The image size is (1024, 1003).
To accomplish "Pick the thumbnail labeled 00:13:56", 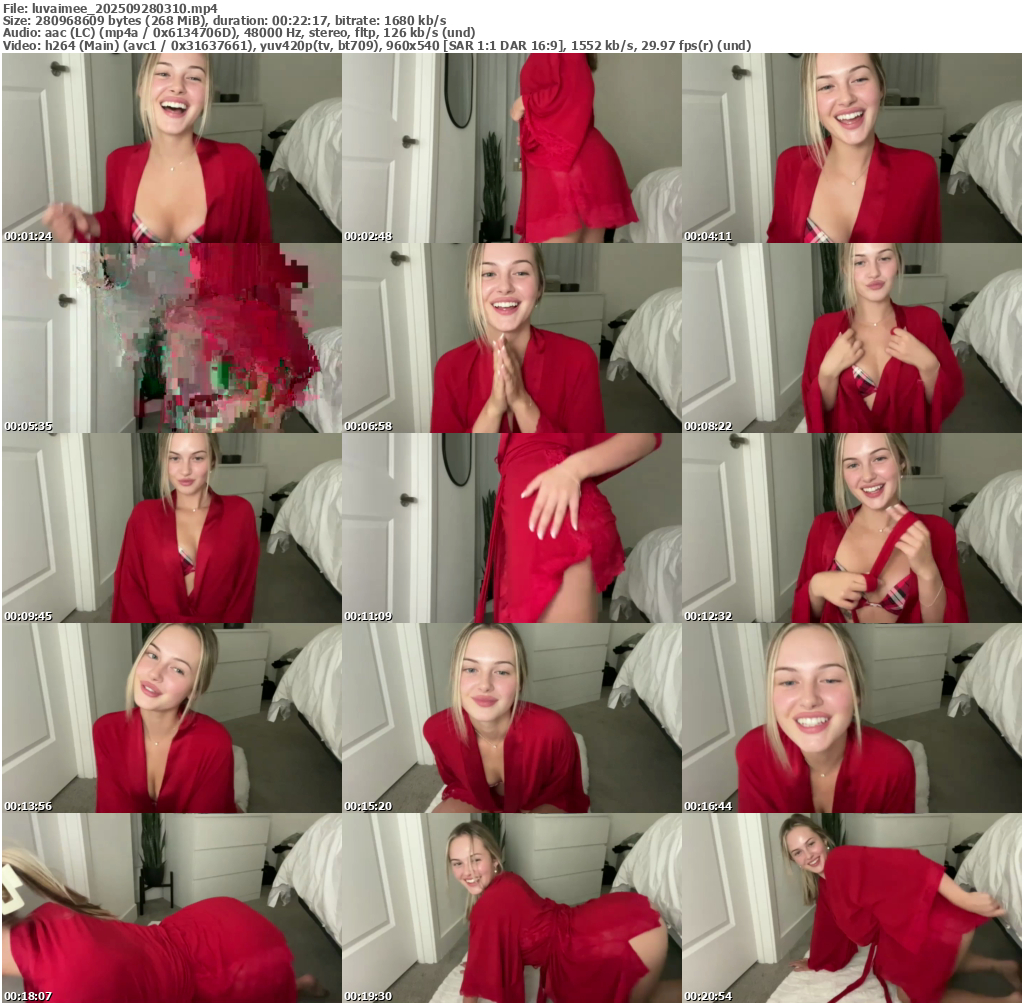I will pyautogui.click(x=171, y=718).
